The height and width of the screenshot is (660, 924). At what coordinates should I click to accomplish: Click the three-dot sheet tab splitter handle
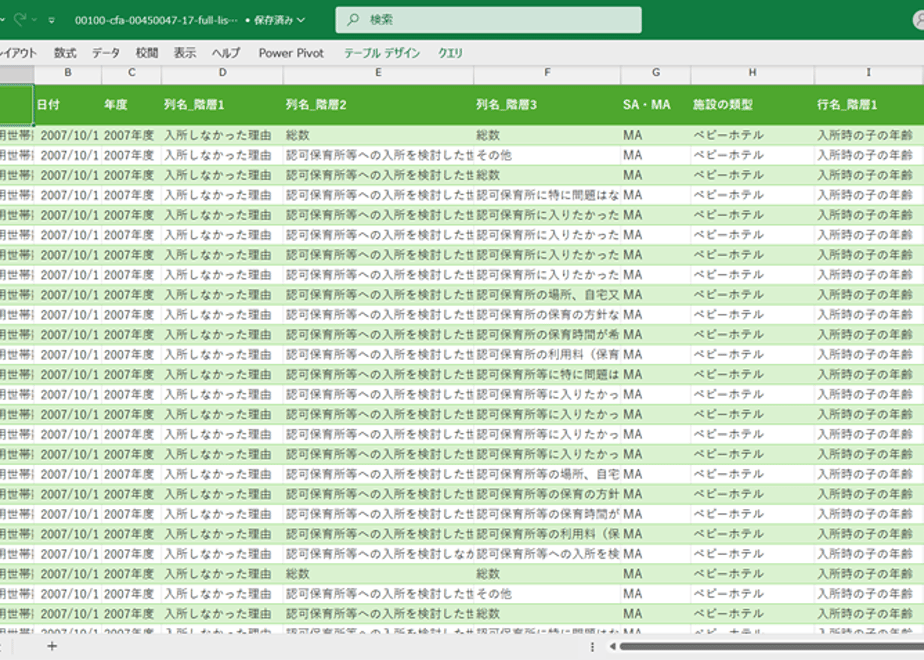[592, 646]
